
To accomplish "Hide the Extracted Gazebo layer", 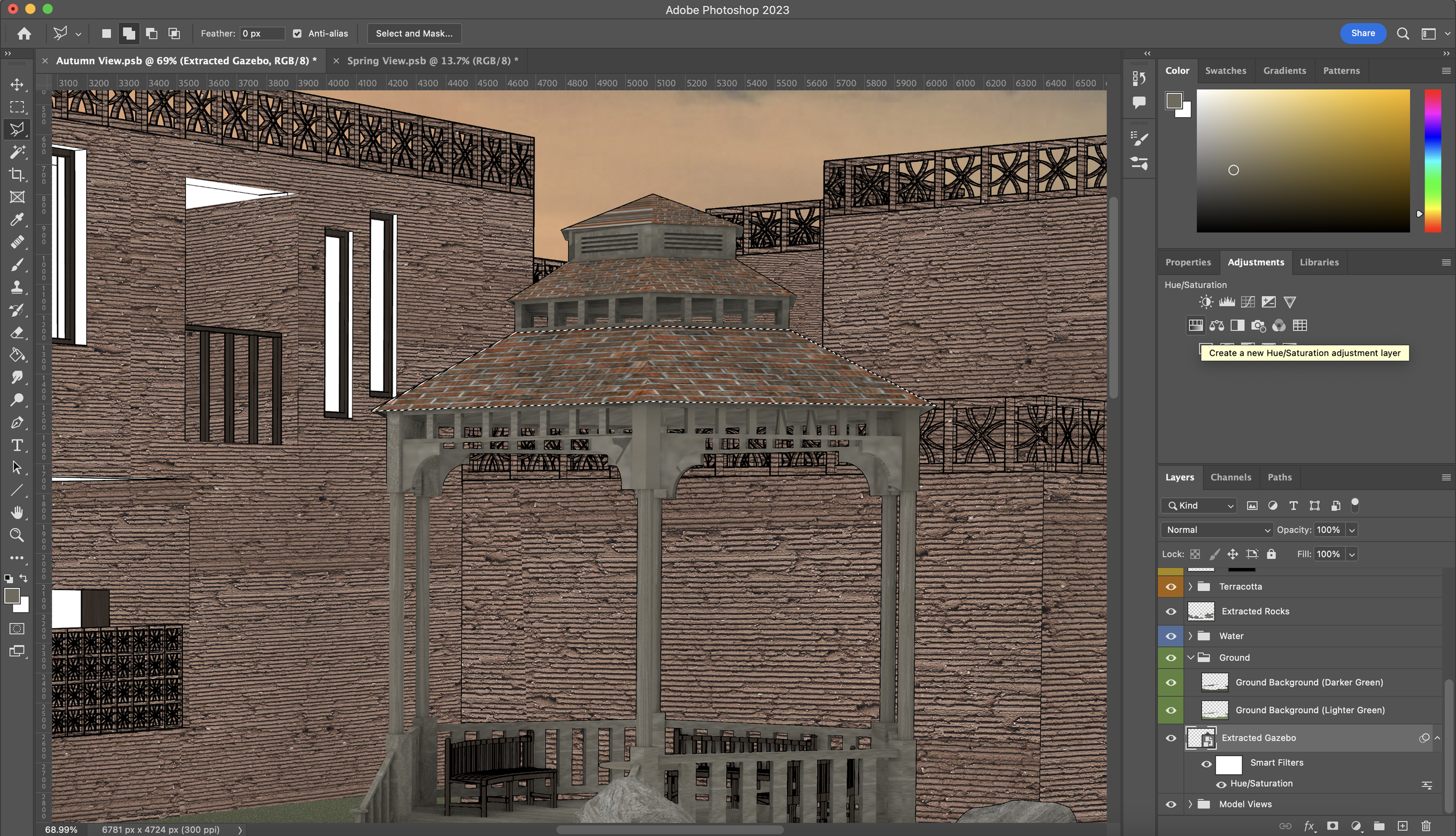I will [1171, 738].
